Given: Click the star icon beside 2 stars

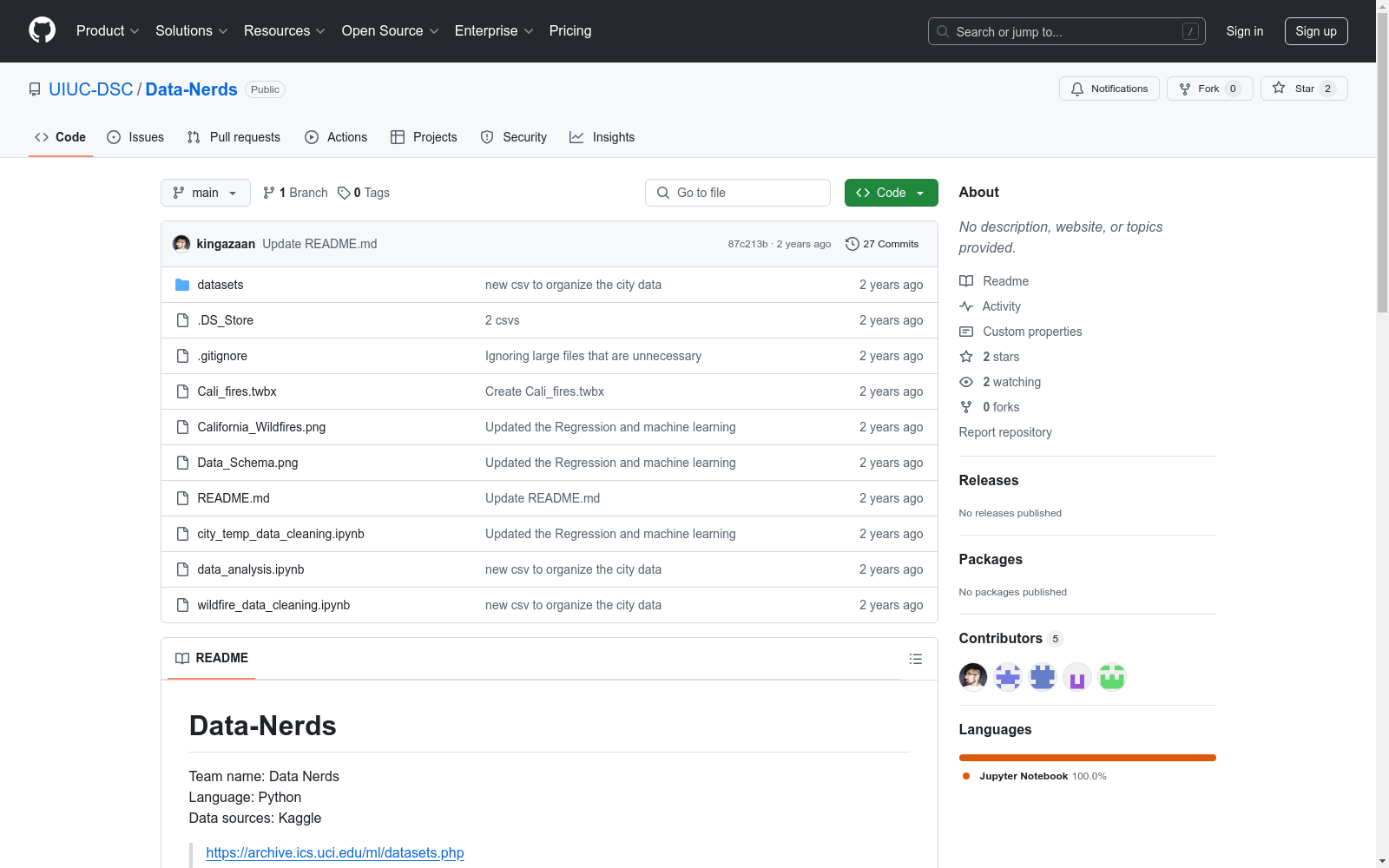Looking at the screenshot, I should pyautogui.click(x=966, y=357).
